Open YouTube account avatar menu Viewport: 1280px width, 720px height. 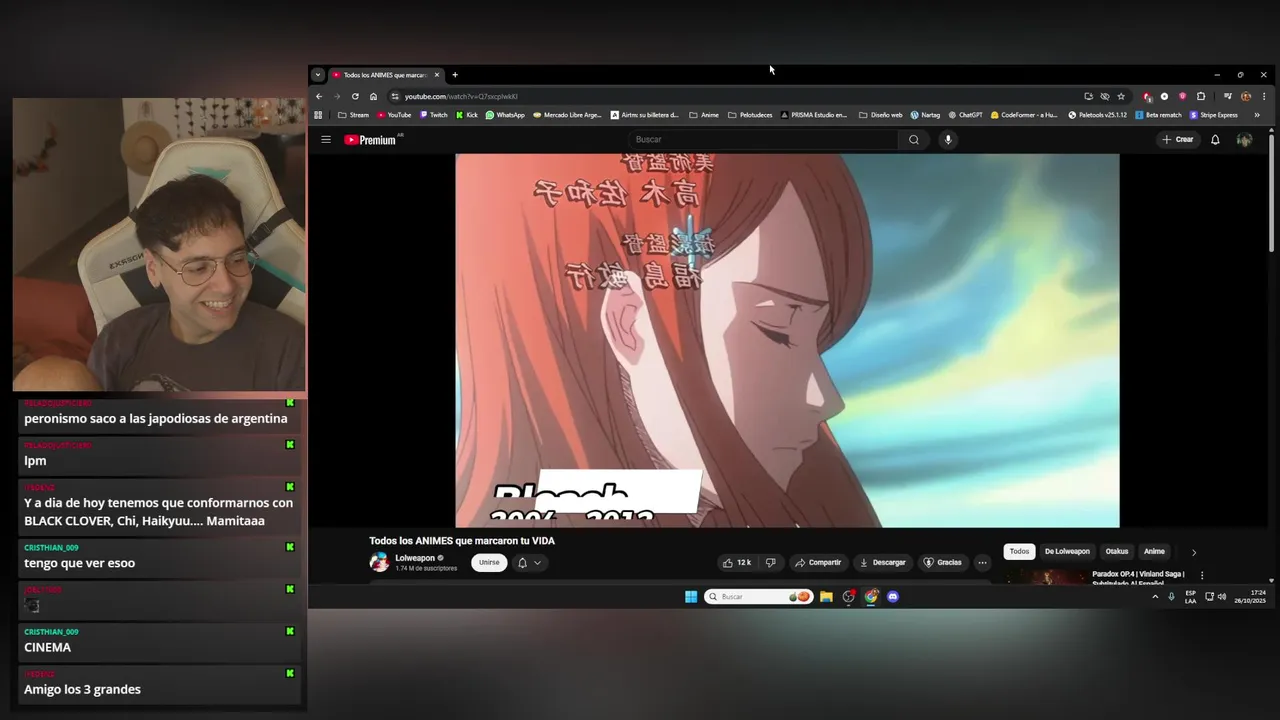pyautogui.click(x=1244, y=140)
